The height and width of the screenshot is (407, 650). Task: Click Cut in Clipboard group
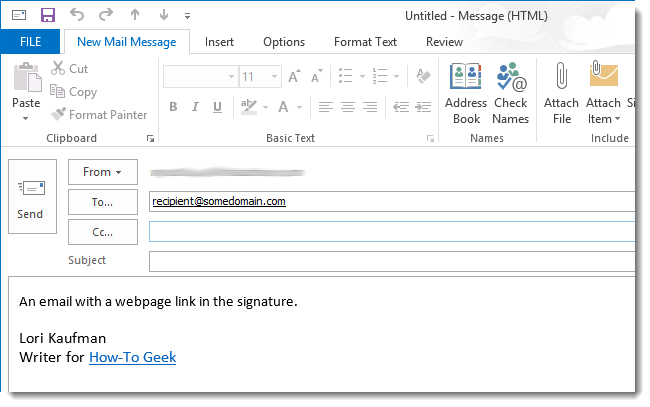70,68
